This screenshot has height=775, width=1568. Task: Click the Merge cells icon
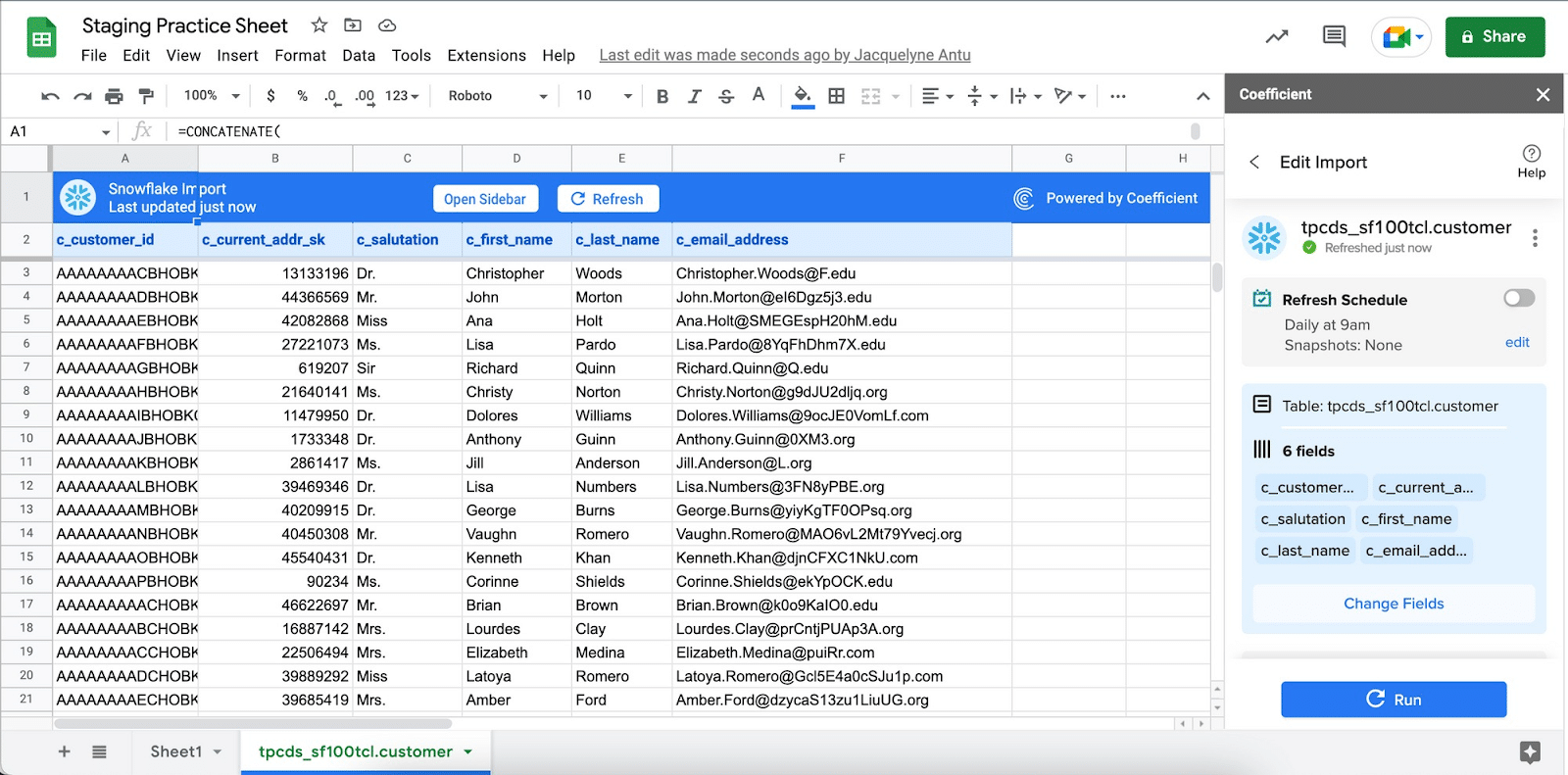870,96
